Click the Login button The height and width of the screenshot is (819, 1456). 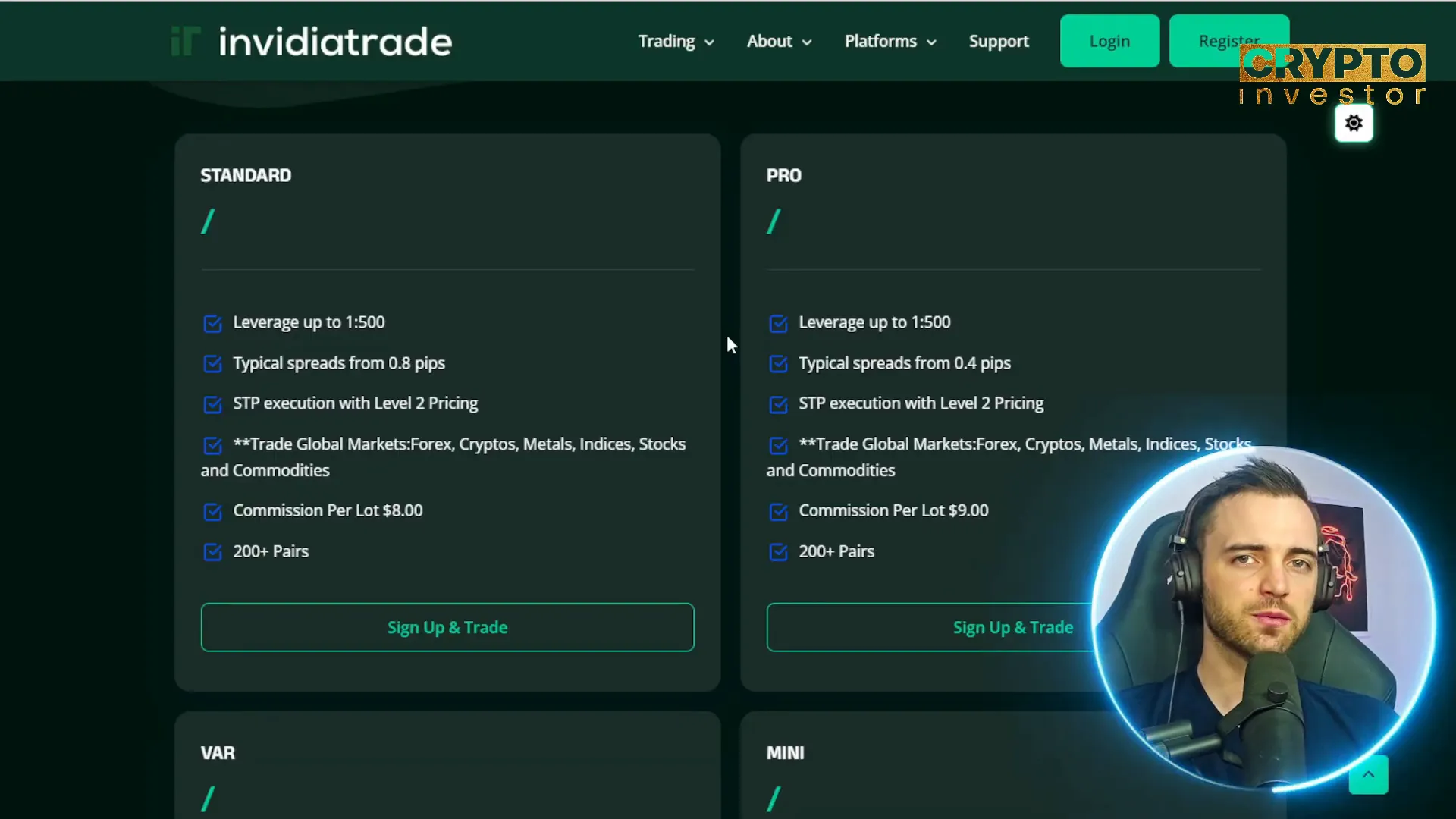(1109, 41)
